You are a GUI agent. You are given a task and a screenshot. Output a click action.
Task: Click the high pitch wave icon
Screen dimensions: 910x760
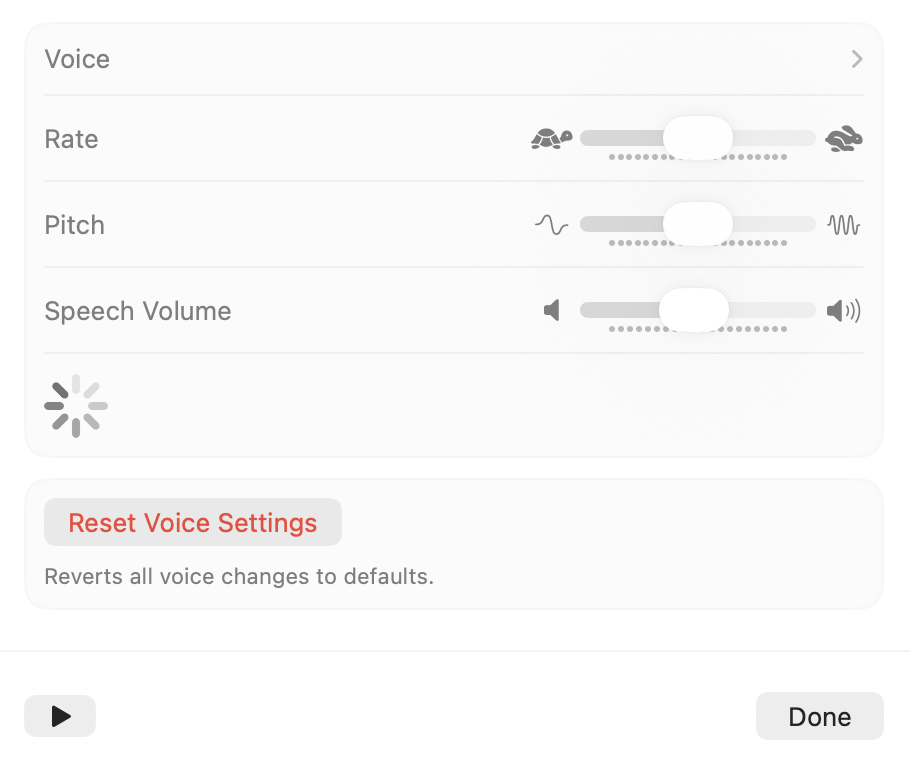click(844, 225)
